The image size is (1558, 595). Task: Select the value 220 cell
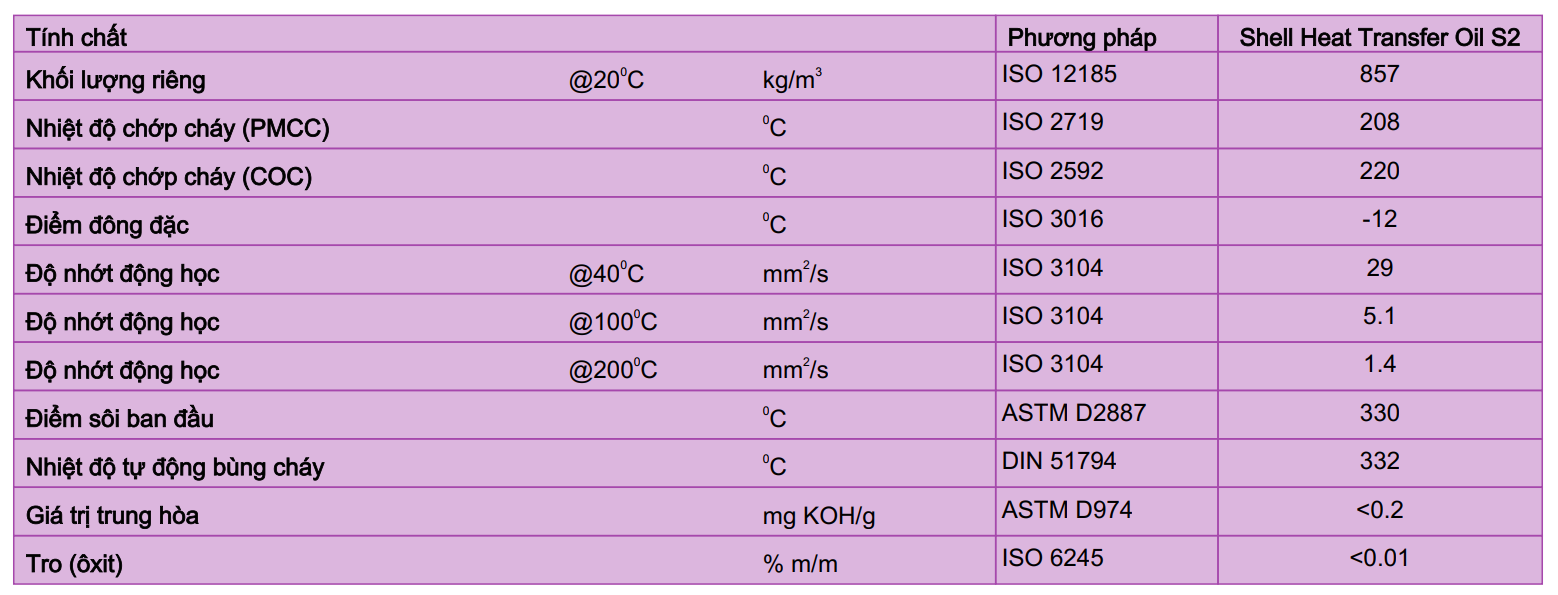tap(1380, 172)
